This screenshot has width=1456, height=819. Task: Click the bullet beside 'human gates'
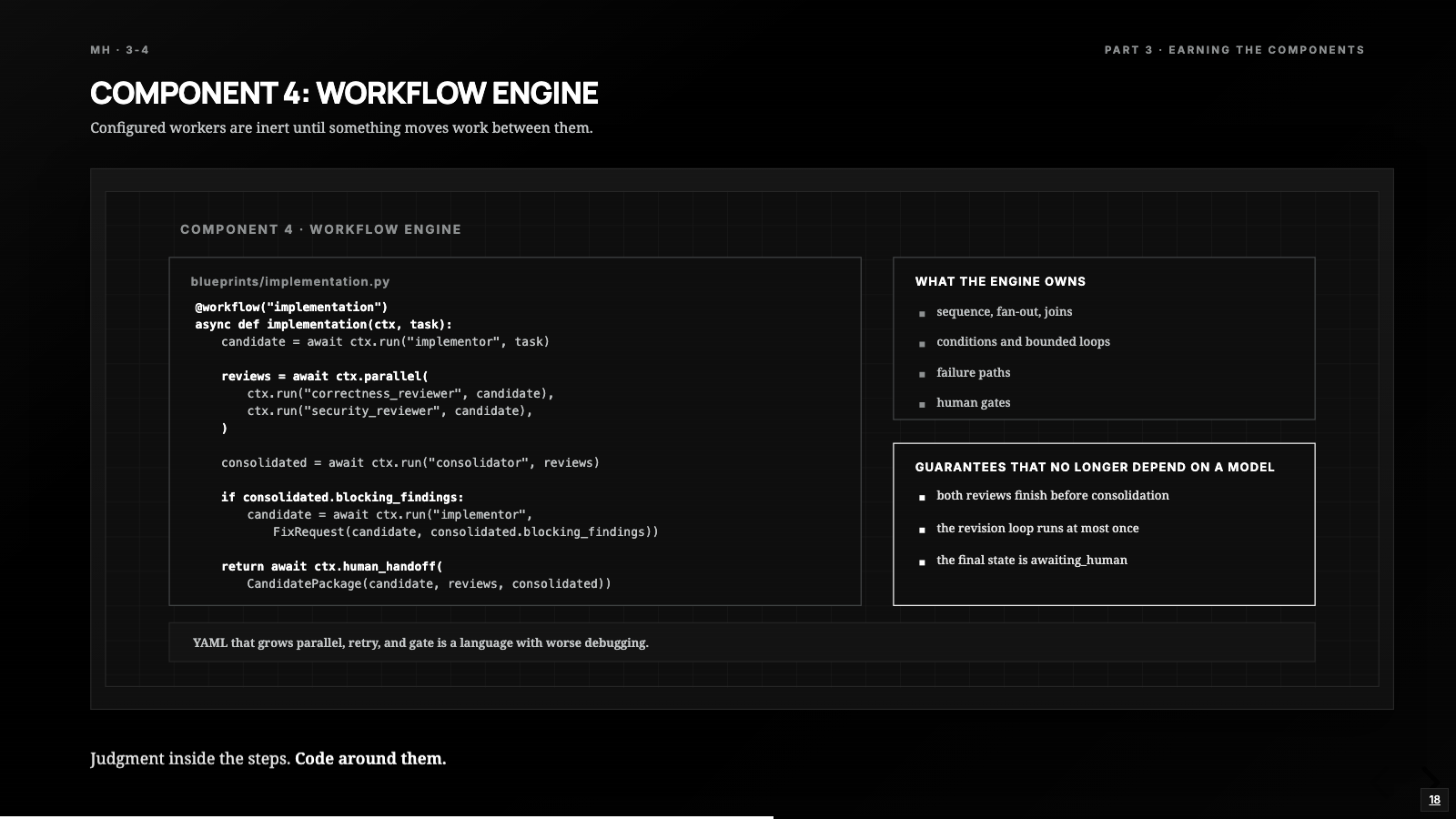click(922, 404)
